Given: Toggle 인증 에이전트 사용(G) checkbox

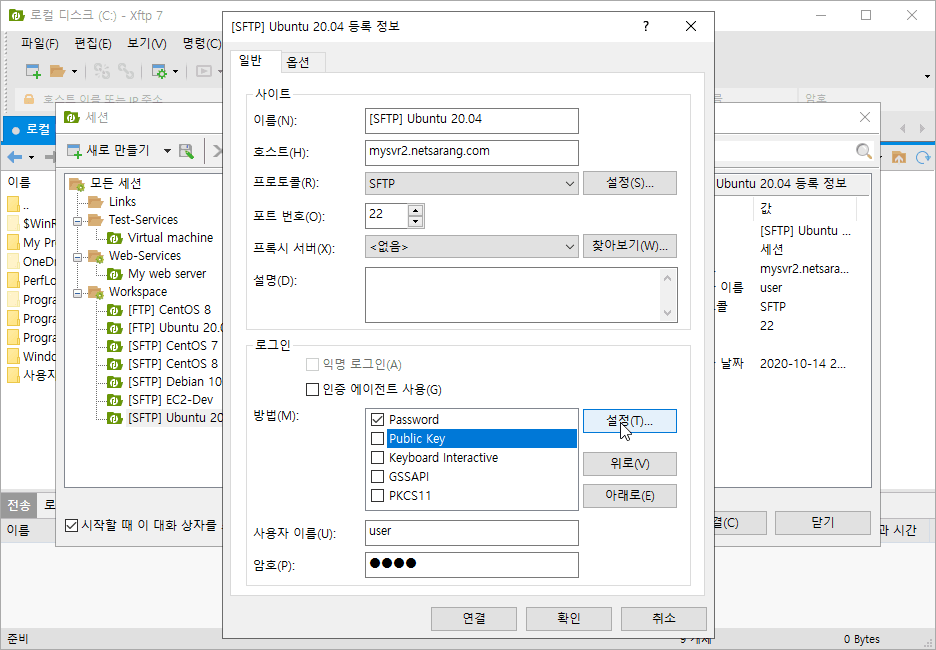Looking at the screenshot, I should pos(312,390).
